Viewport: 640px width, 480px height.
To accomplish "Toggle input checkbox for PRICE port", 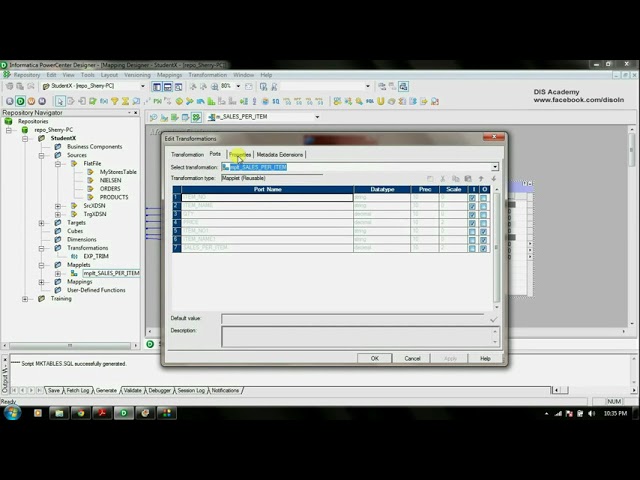I will point(472,223).
